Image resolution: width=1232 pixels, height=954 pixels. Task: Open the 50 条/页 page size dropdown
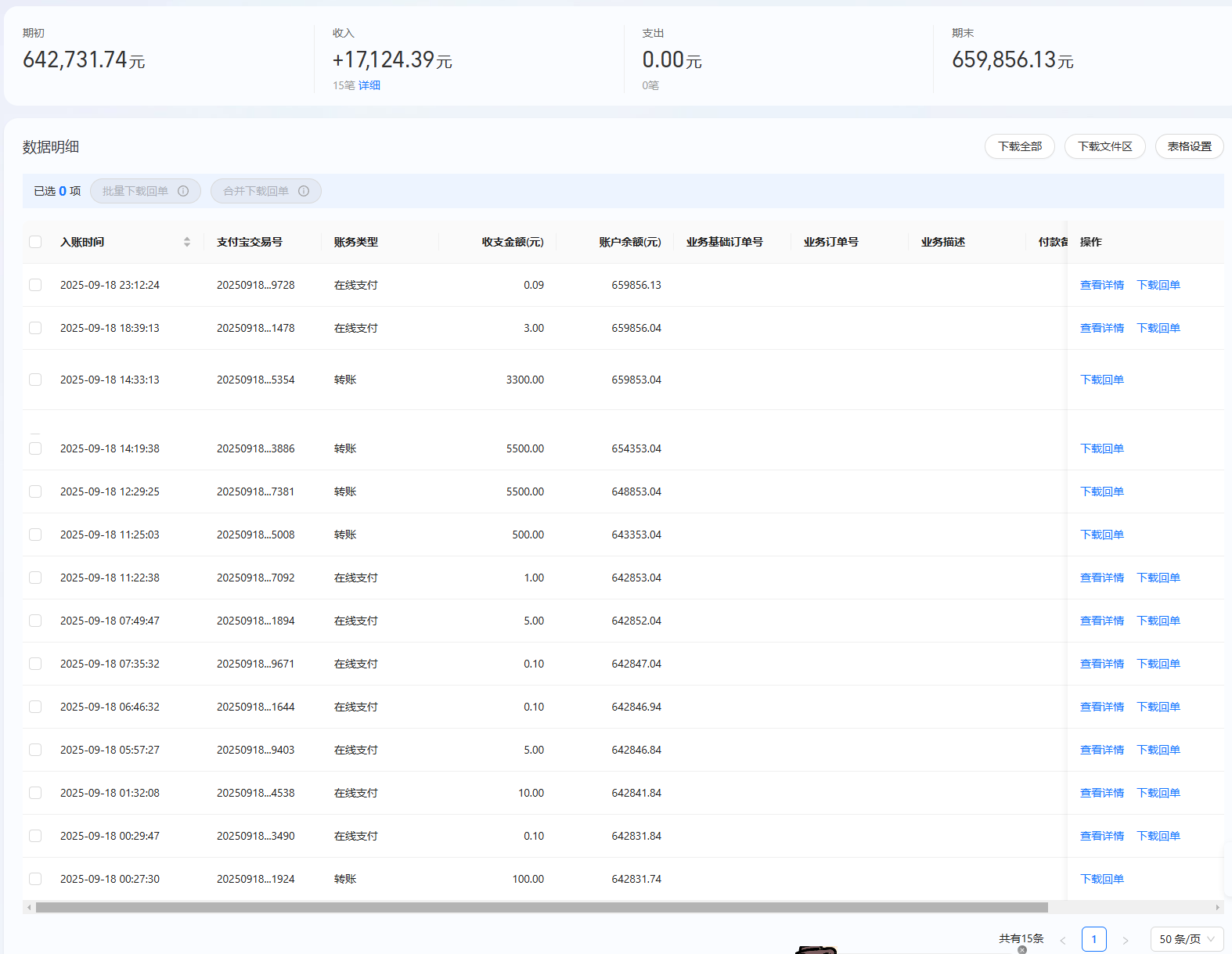(1187, 939)
